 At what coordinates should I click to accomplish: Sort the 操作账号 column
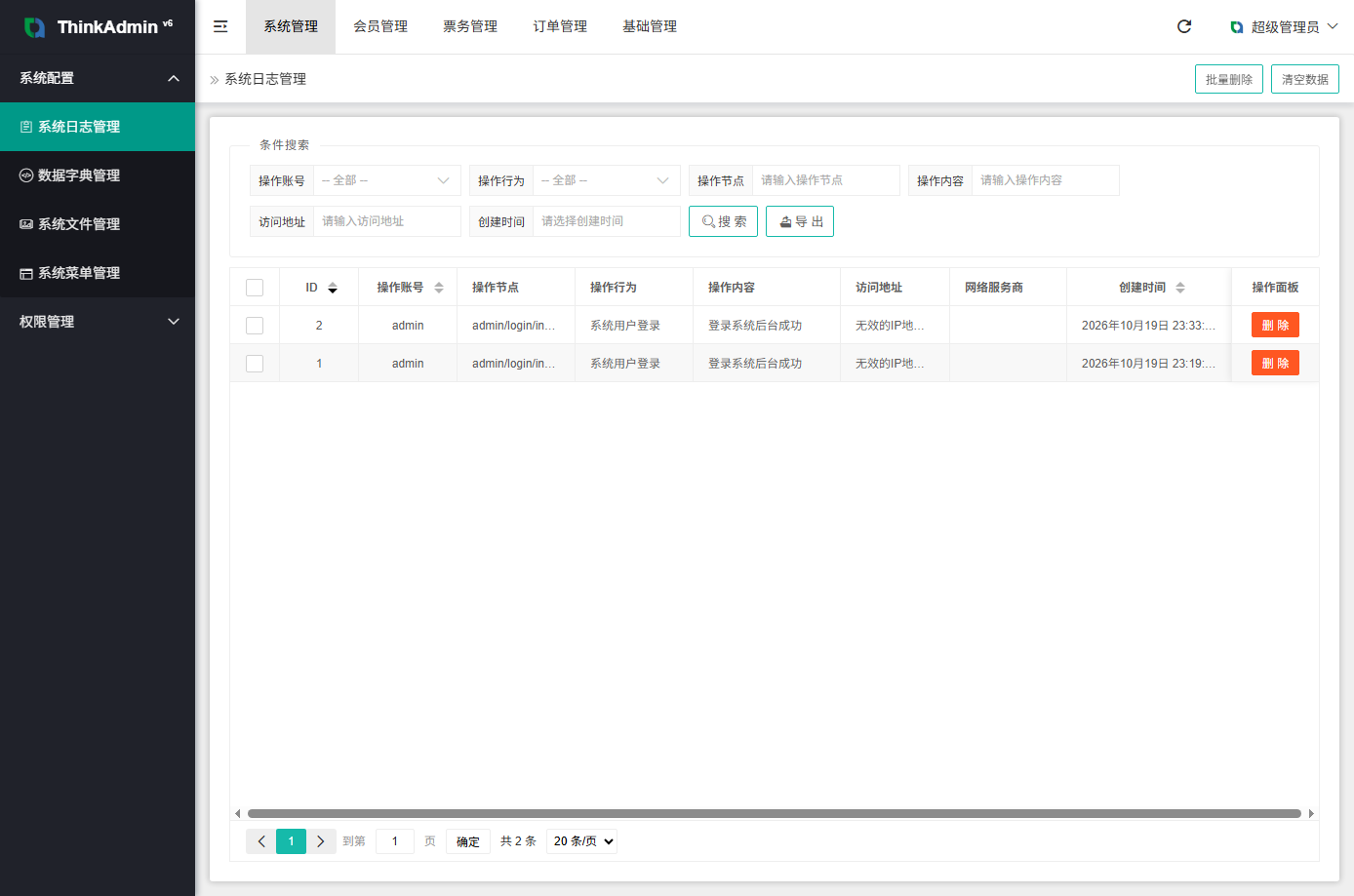(x=439, y=288)
